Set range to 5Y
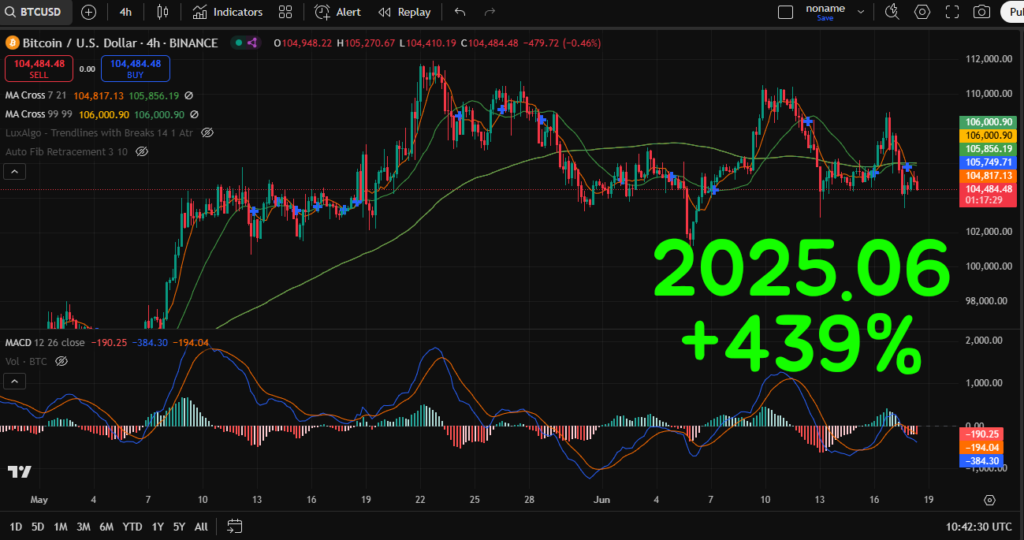 pos(179,526)
